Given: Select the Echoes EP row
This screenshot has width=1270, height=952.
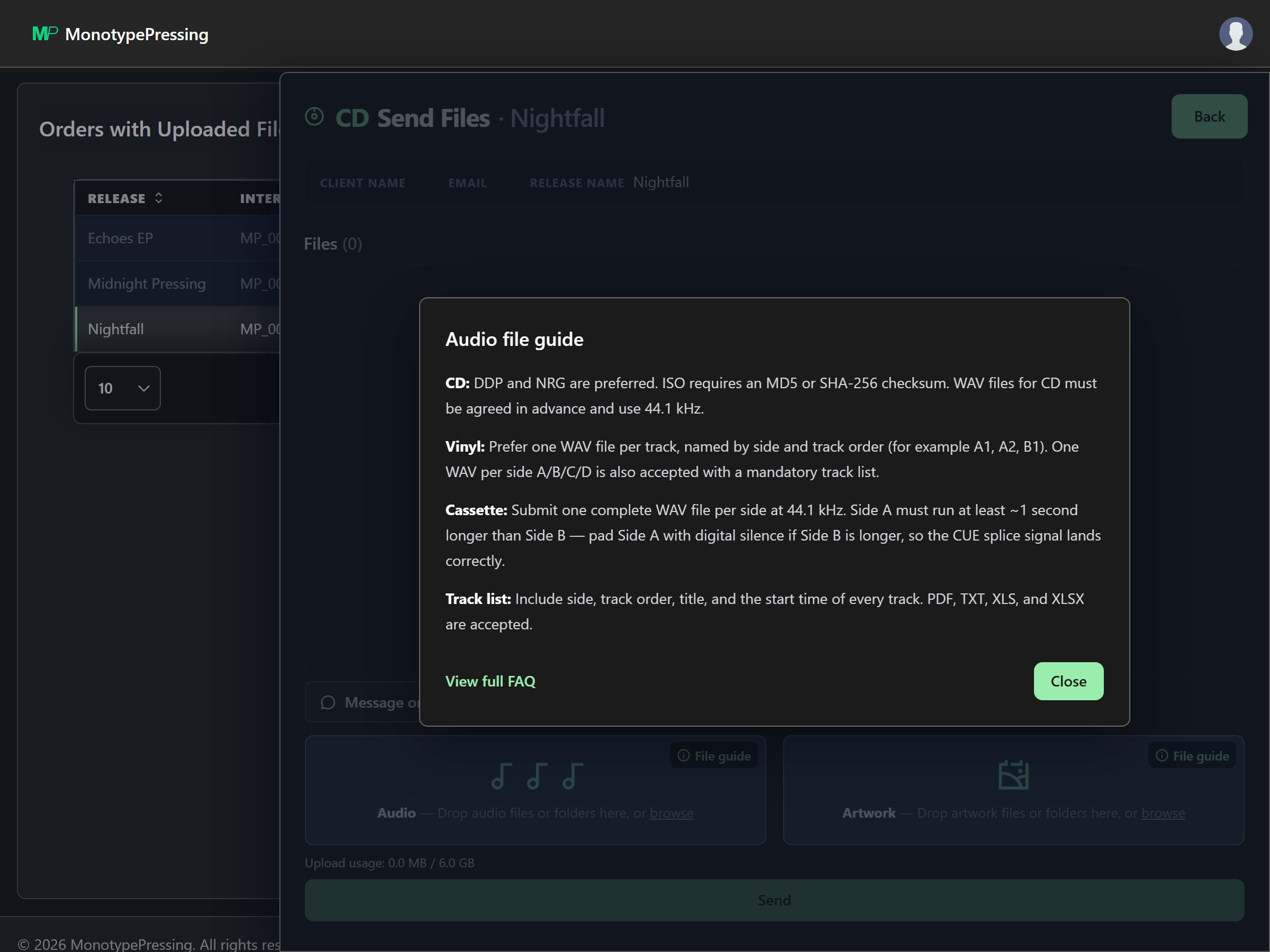Looking at the screenshot, I should pos(177,238).
